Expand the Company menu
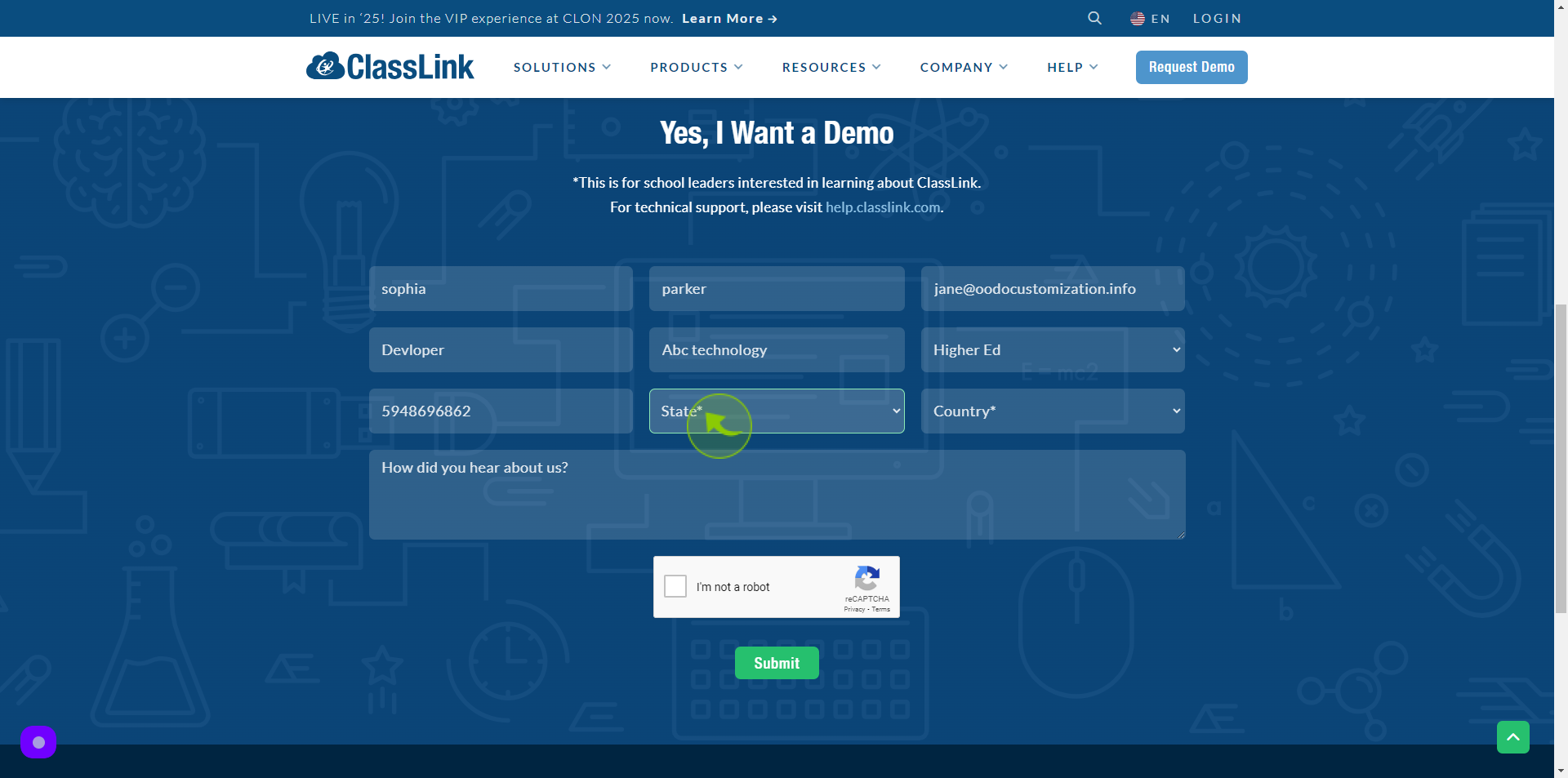 tap(964, 67)
